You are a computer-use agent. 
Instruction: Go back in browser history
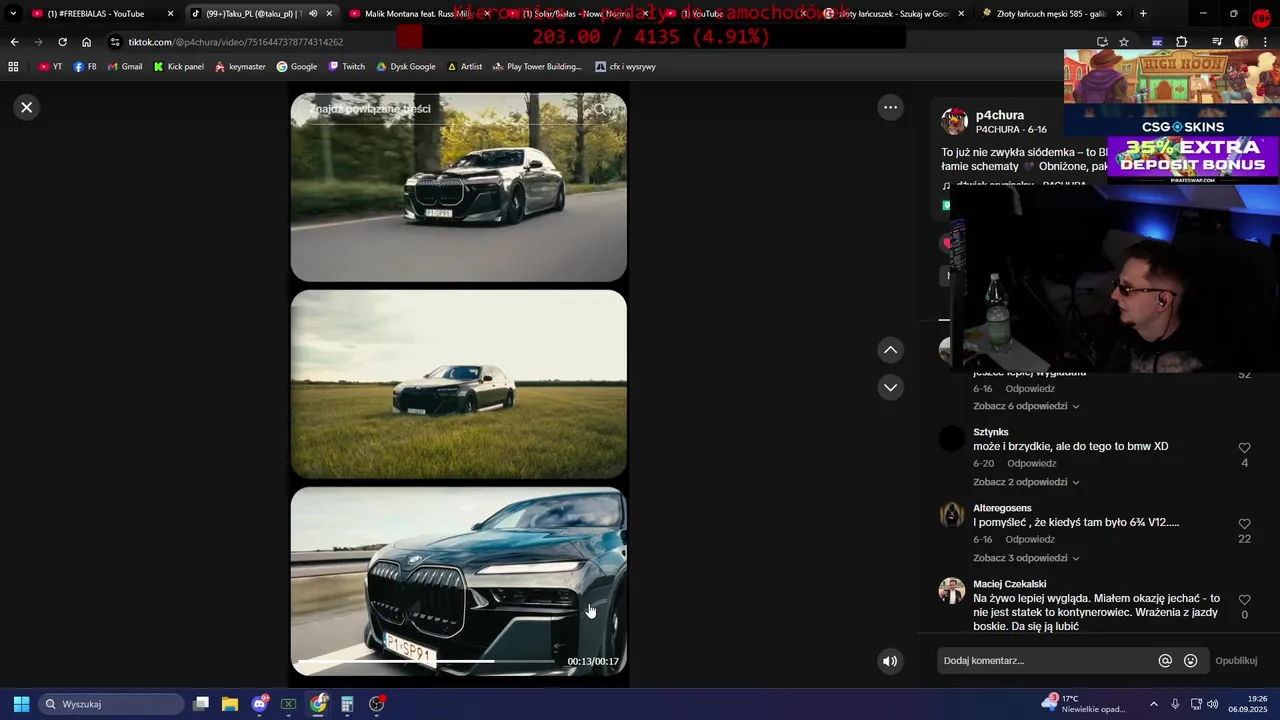(x=14, y=42)
